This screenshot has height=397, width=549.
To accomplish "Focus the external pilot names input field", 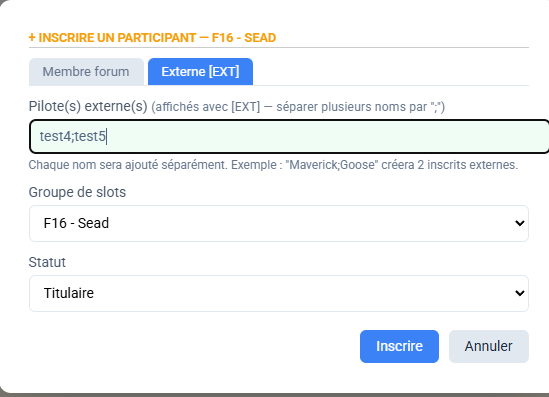I will pos(289,137).
